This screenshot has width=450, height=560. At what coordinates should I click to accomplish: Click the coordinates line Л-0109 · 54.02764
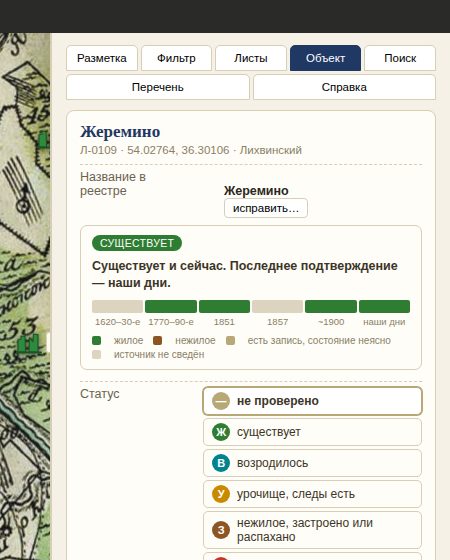(x=191, y=150)
